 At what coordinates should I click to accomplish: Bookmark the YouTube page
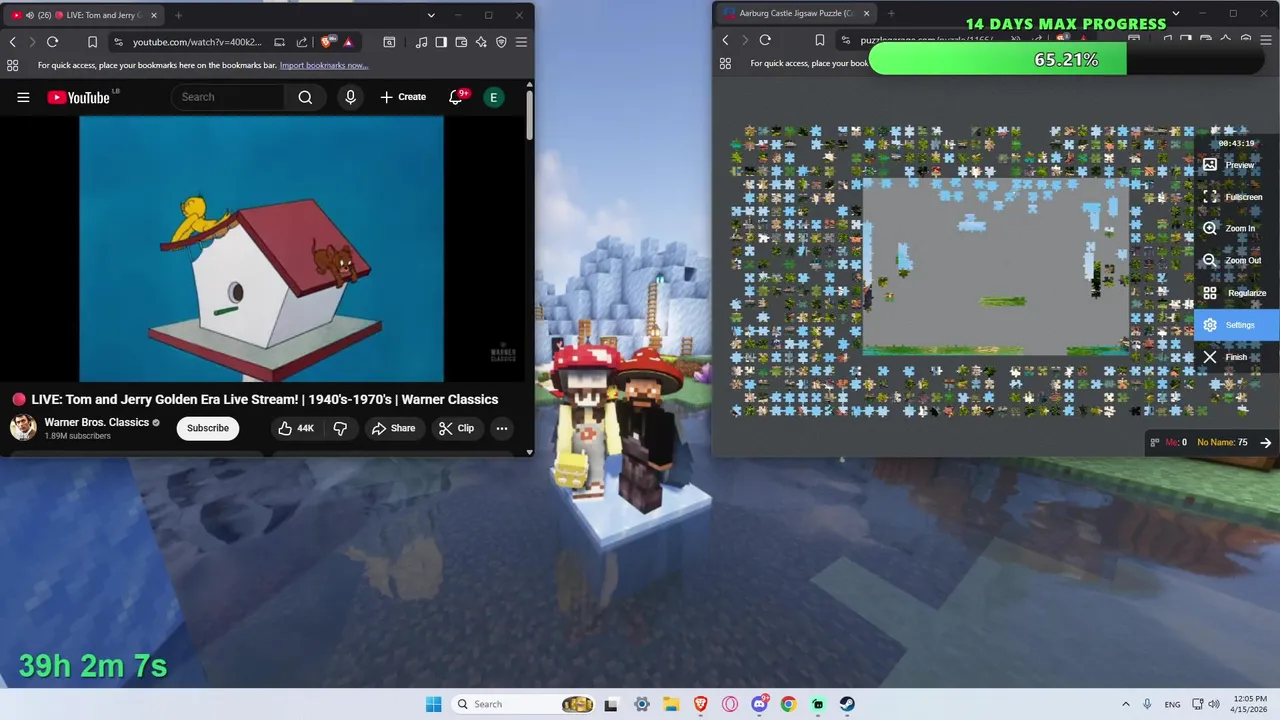[x=92, y=42]
